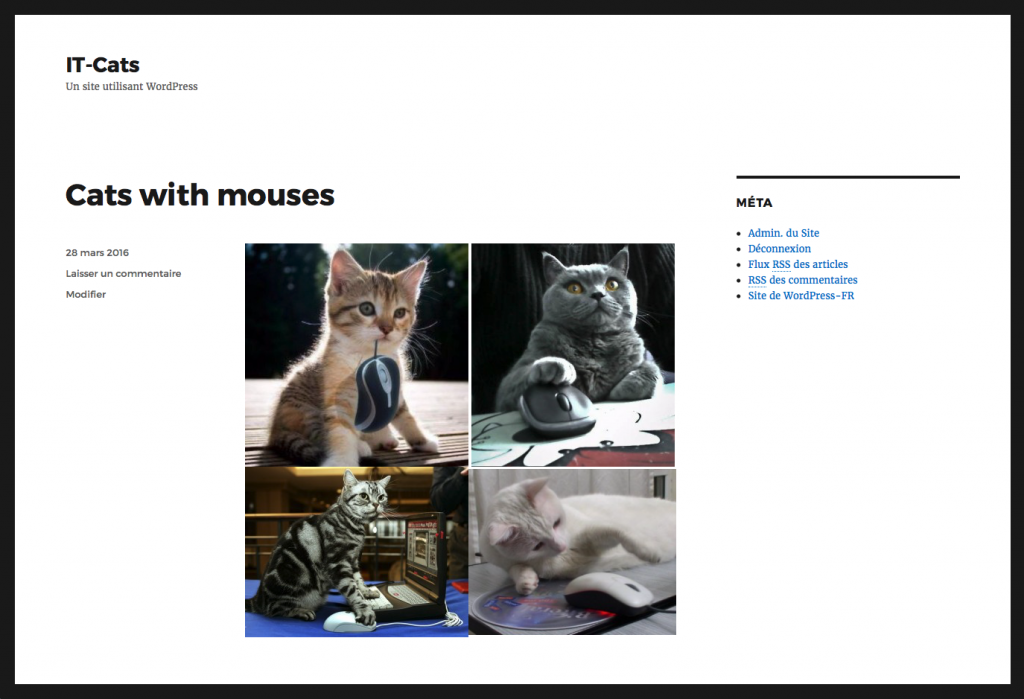Select the tagline Un site utilisant WordPress

[131, 86]
